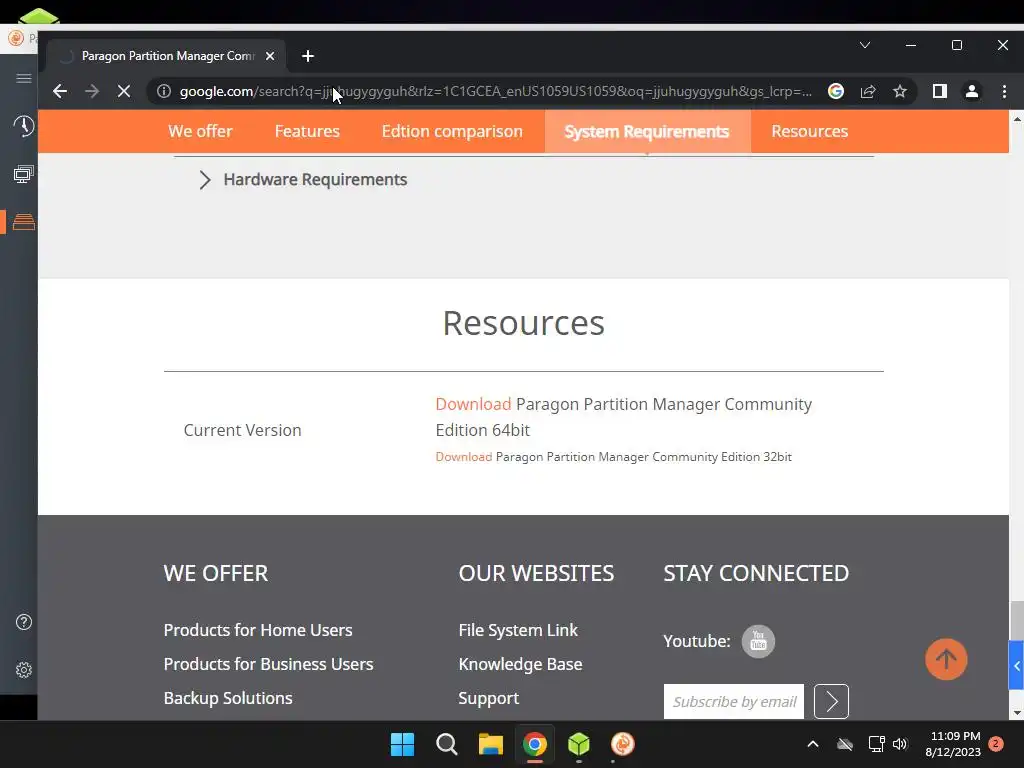The height and width of the screenshot is (768, 1024).
Task: Share this page via share icon
Action: click(868, 91)
